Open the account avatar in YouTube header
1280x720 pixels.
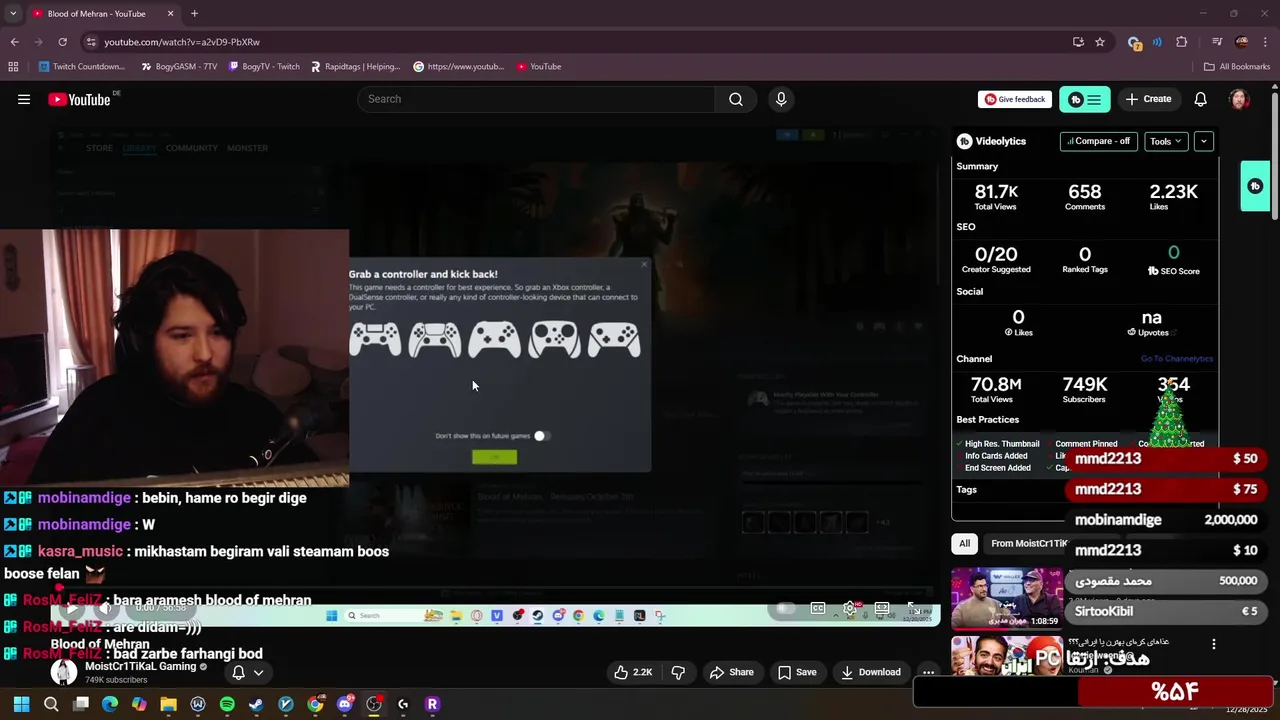click(1239, 99)
